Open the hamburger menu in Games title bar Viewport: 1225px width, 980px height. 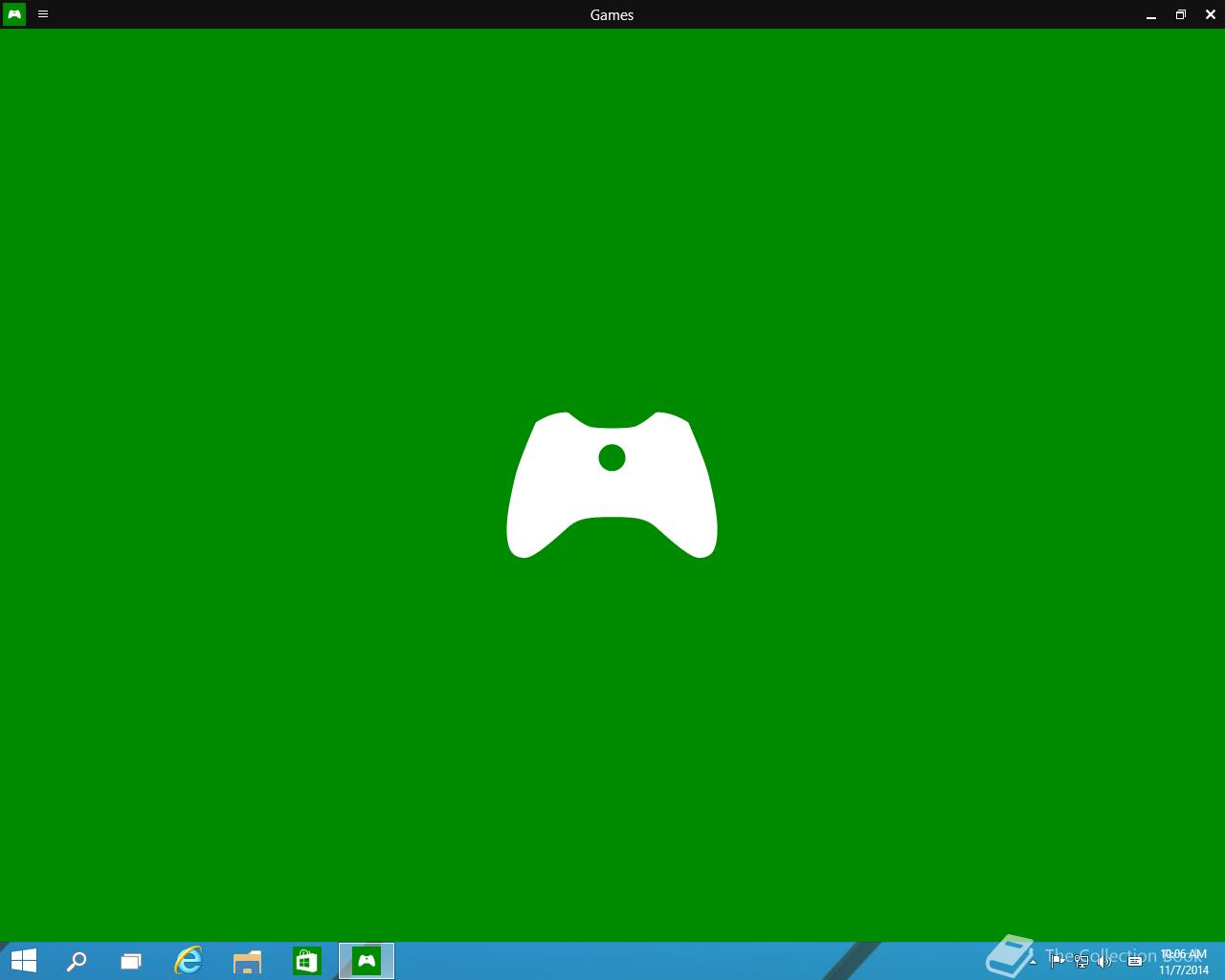[x=43, y=14]
